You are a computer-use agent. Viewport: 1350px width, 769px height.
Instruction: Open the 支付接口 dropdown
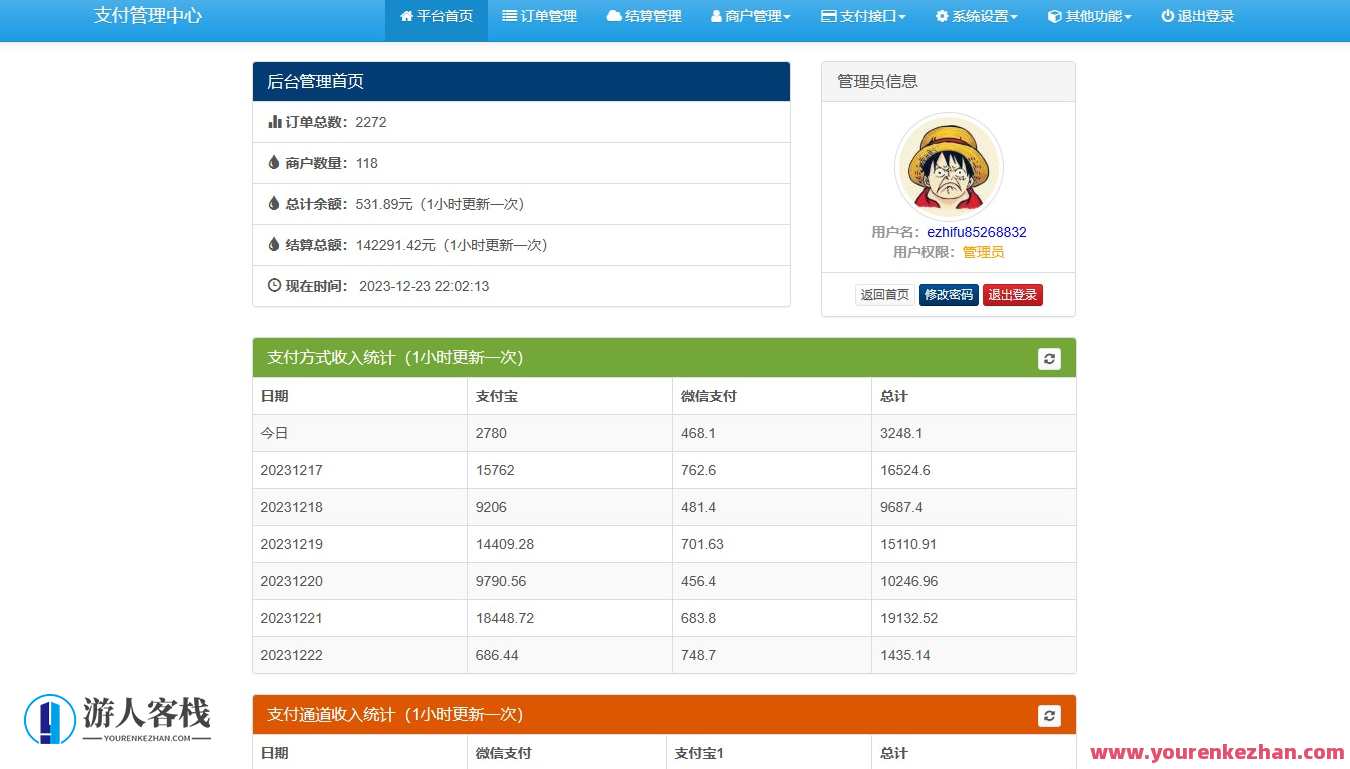coord(862,16)
